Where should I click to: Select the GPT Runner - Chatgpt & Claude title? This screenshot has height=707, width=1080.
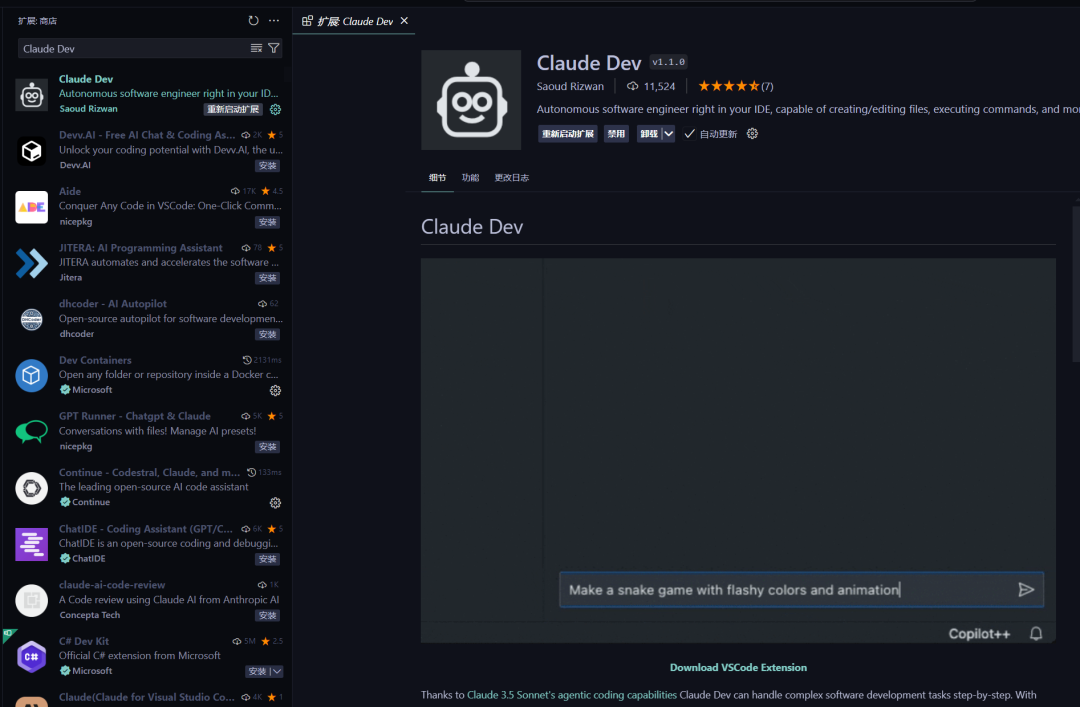pos(134,416)
